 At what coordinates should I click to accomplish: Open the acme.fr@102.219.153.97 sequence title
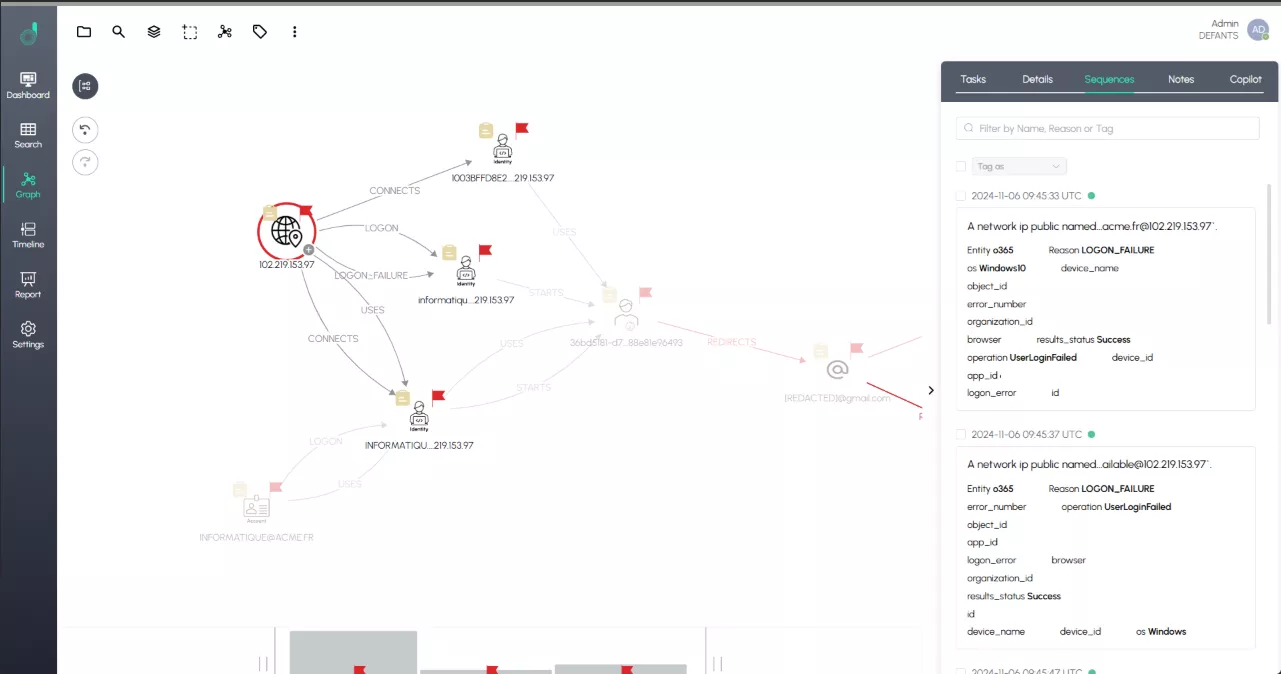(1093, 226)
